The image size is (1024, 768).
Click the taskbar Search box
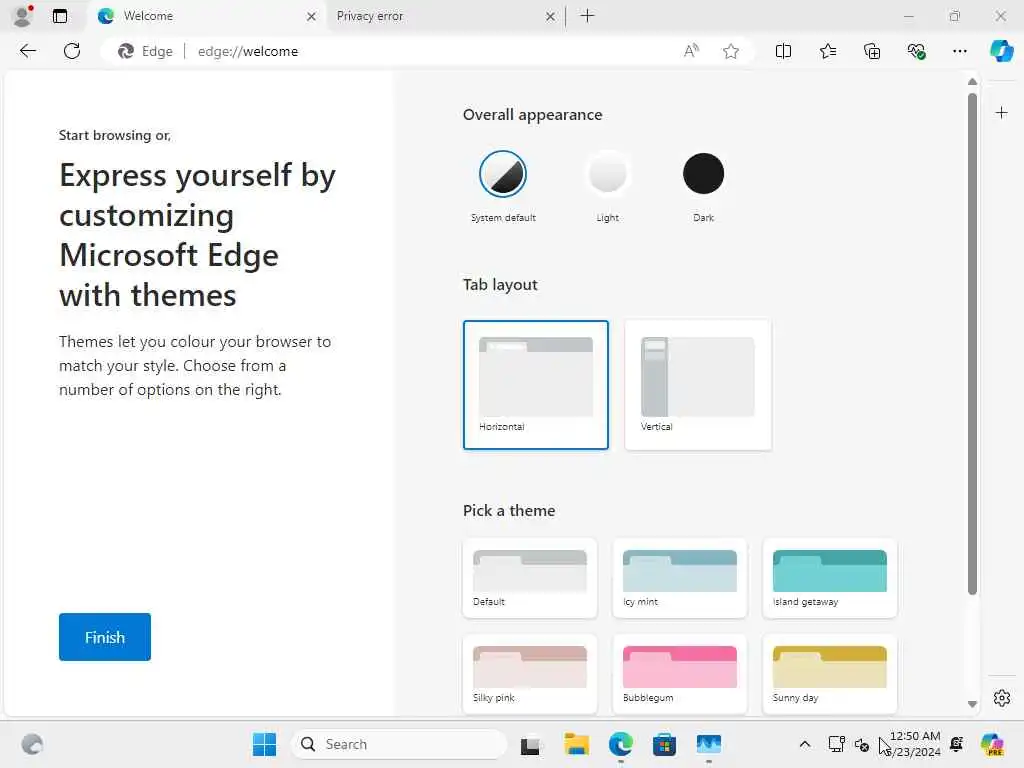[398, 744]
